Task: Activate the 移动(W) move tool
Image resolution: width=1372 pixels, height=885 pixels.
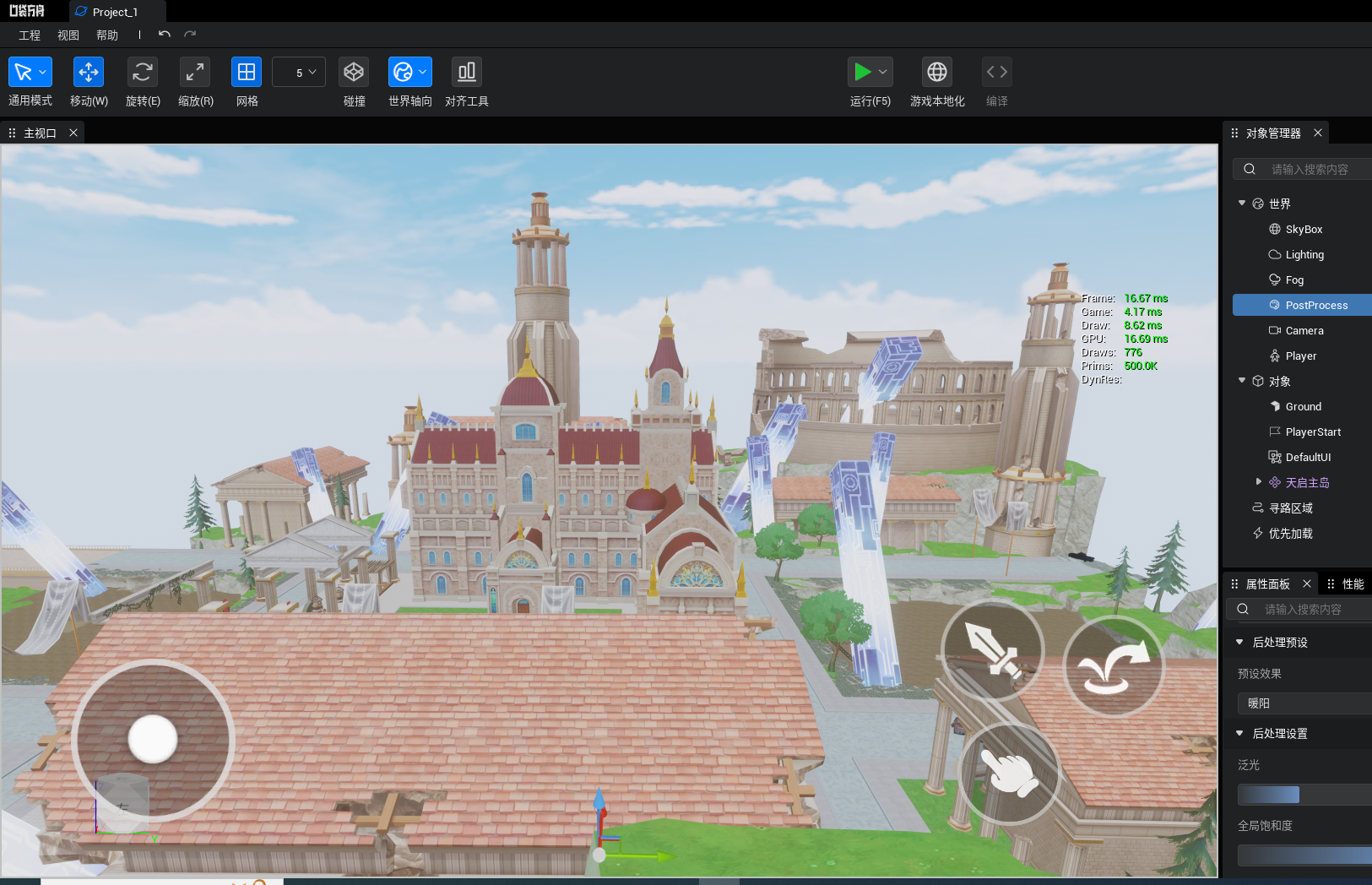Action: click(89, 72)
